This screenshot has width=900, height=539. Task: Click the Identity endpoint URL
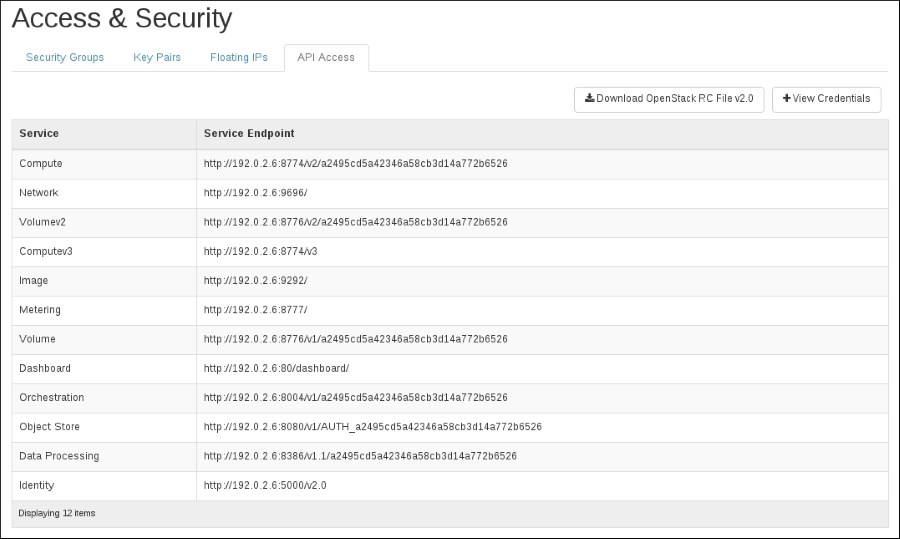tap(265, 486)
